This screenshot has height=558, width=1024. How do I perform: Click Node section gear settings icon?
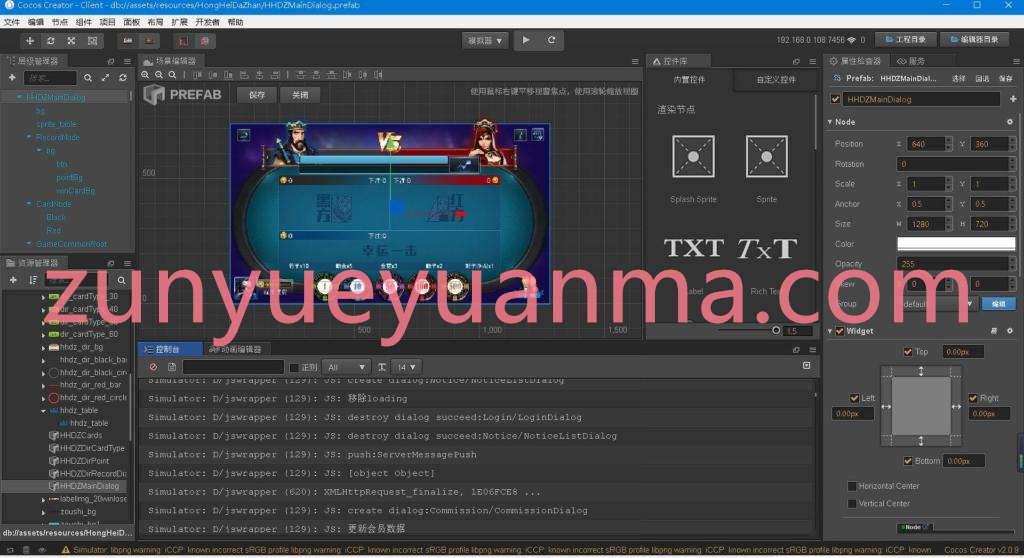pos(1010,122)
